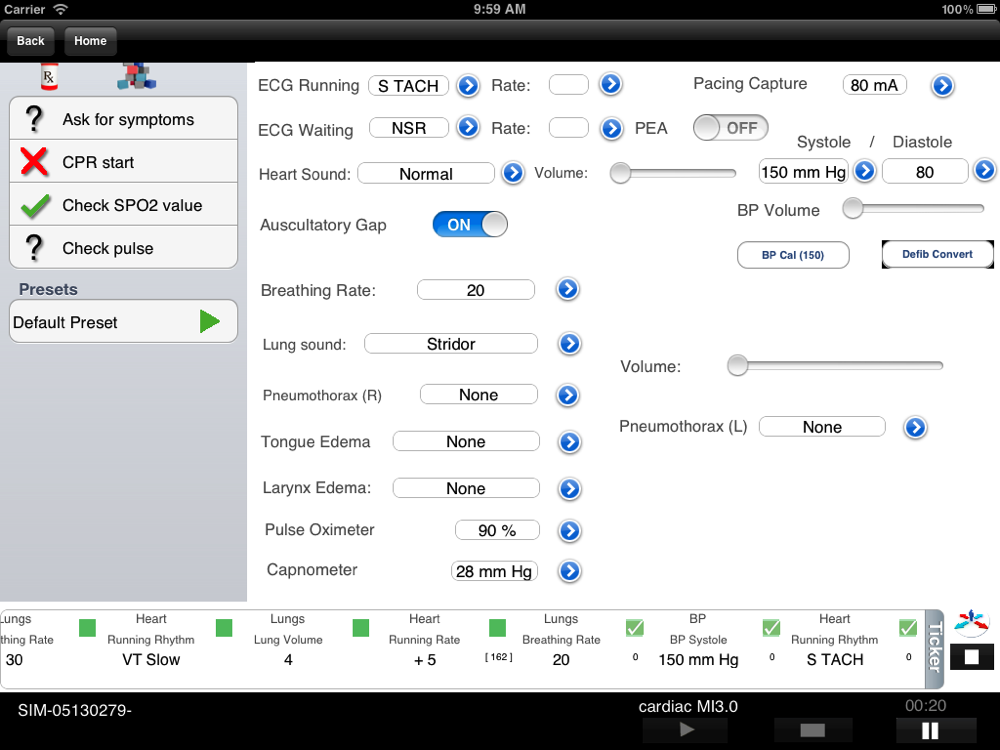1000x750 pixels.
Task: Click blue arrow next to Pacing Capture 80 mA
Action: click(x=942, y=85)
